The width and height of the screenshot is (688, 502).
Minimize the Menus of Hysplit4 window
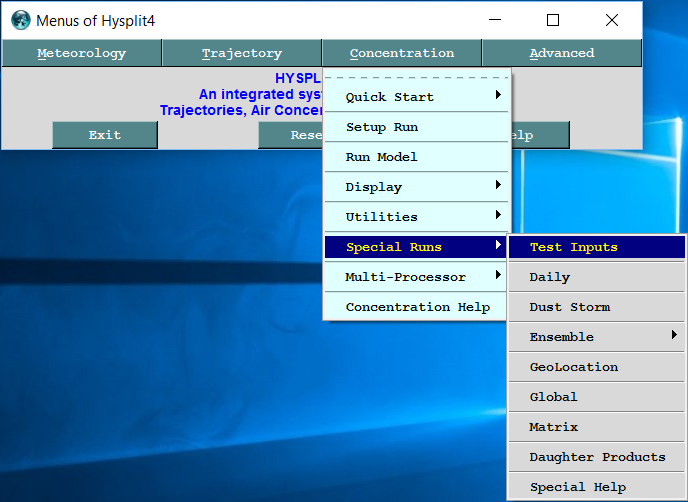pos(495,20)
